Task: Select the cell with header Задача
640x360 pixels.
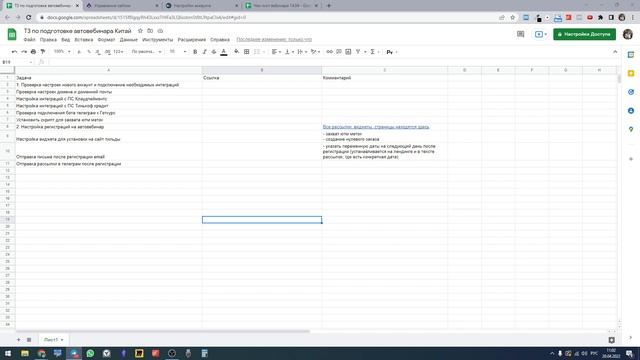Action: [x=109, y=78]
